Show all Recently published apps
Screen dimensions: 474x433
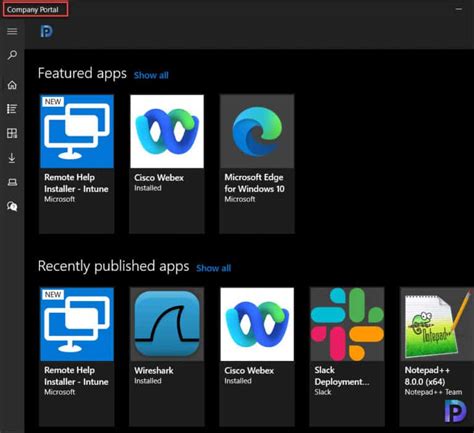tap(213, 268)
